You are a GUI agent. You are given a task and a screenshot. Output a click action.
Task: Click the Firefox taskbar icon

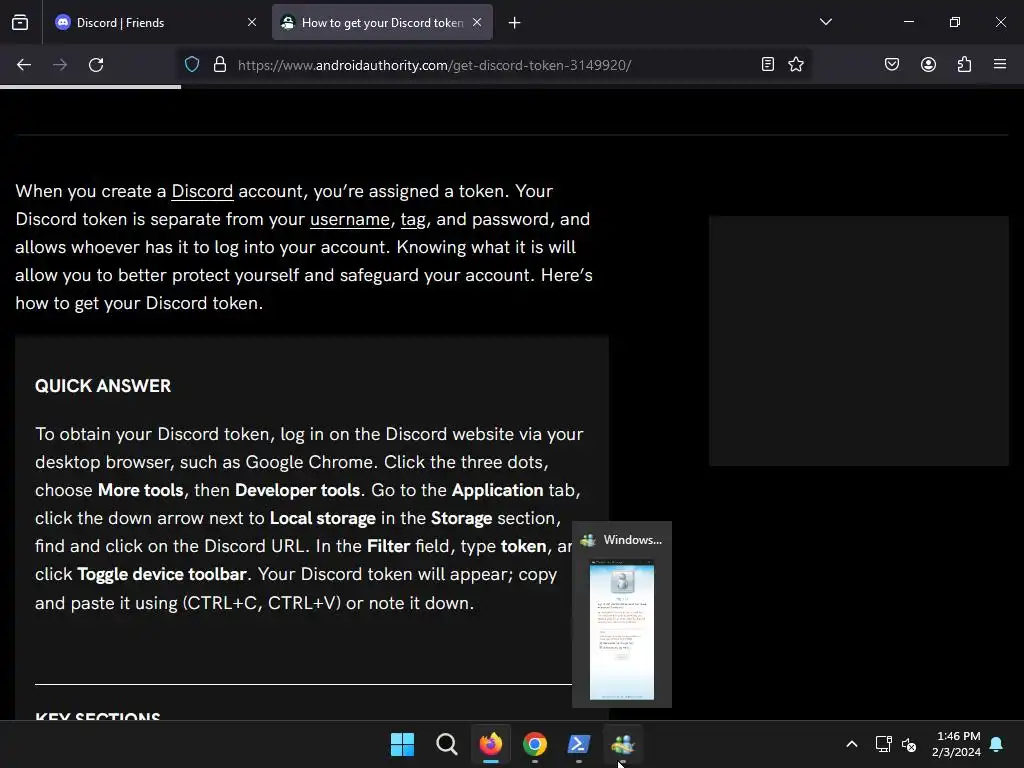pyautogui.click(x=490, y=744)
